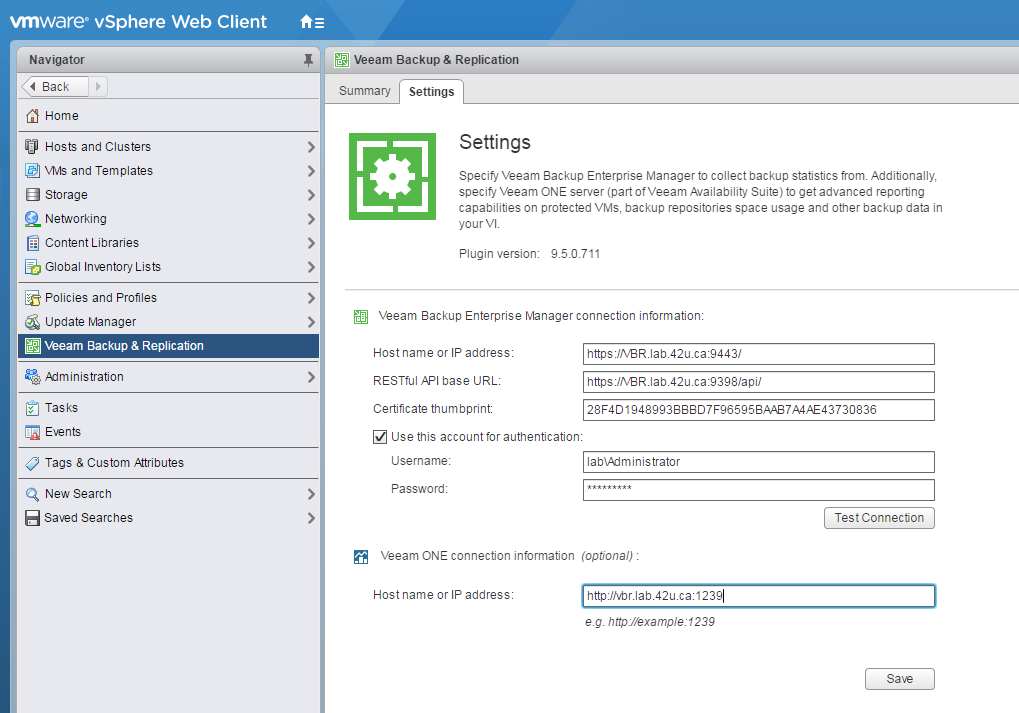Select the Settings tab
The width and height of the screenshot is (1019, 713).
click(431, 90)
